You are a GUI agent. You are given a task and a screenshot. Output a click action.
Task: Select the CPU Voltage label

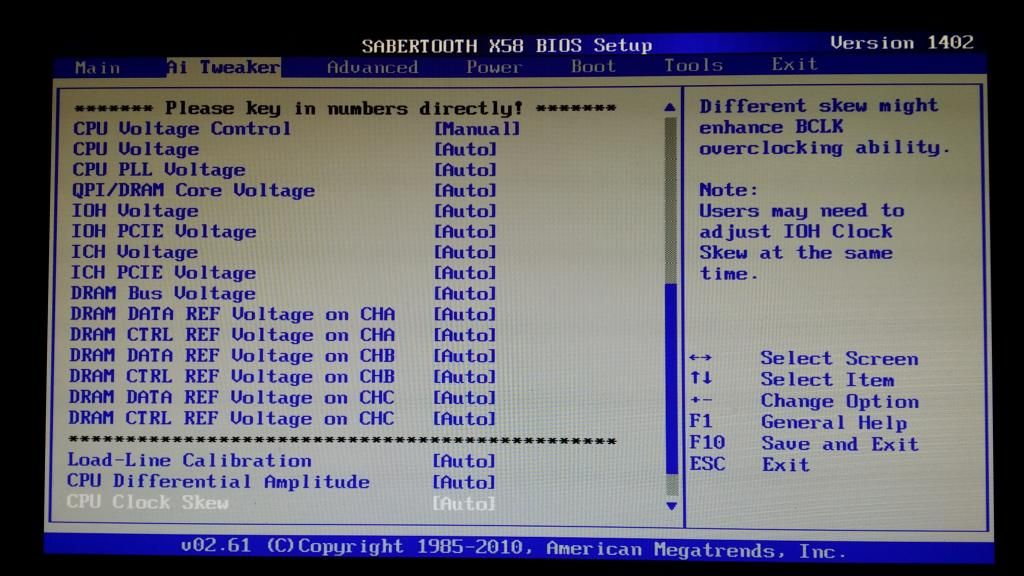click(x=136, y=150)
